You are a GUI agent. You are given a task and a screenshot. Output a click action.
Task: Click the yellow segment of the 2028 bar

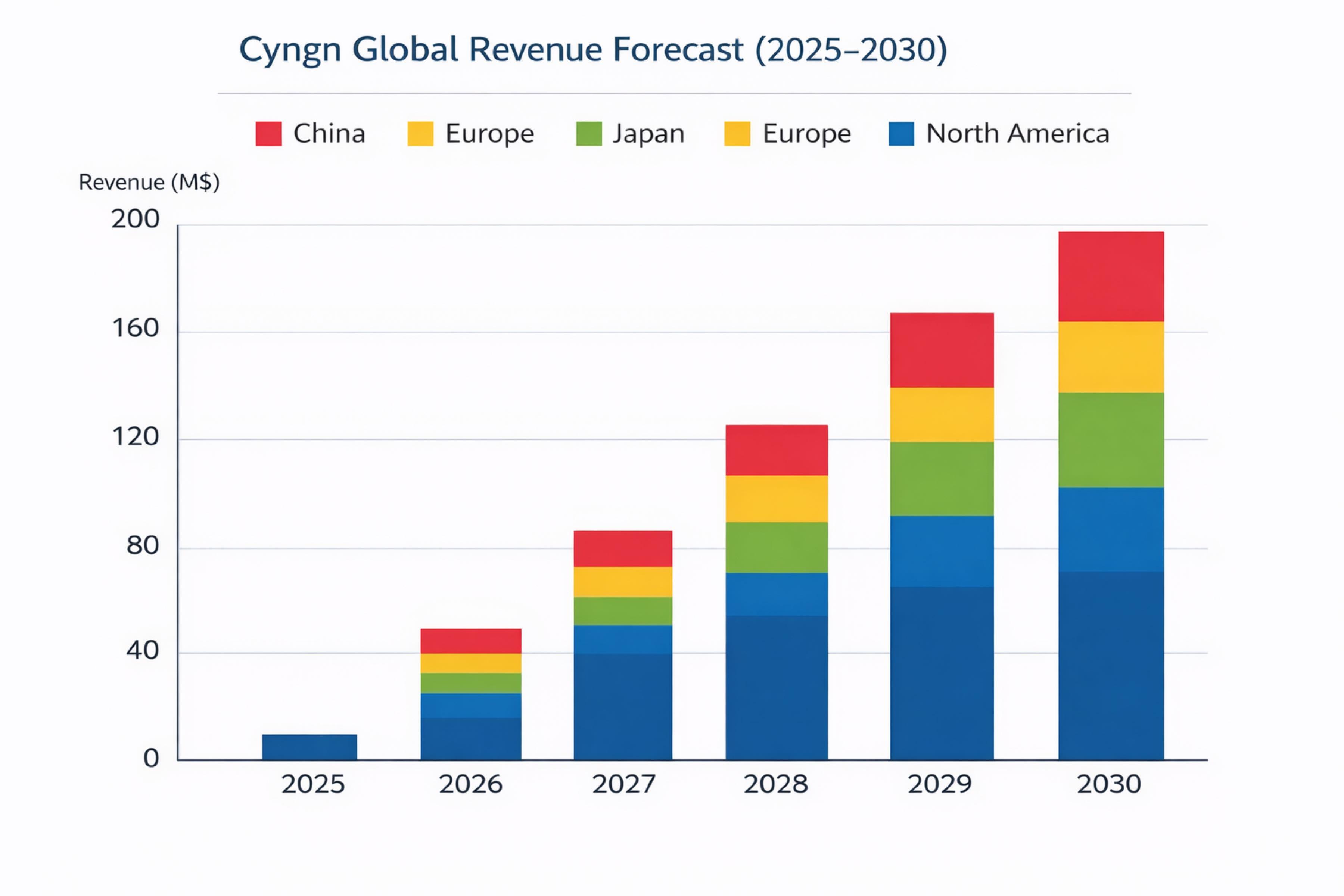pos(777,499)
